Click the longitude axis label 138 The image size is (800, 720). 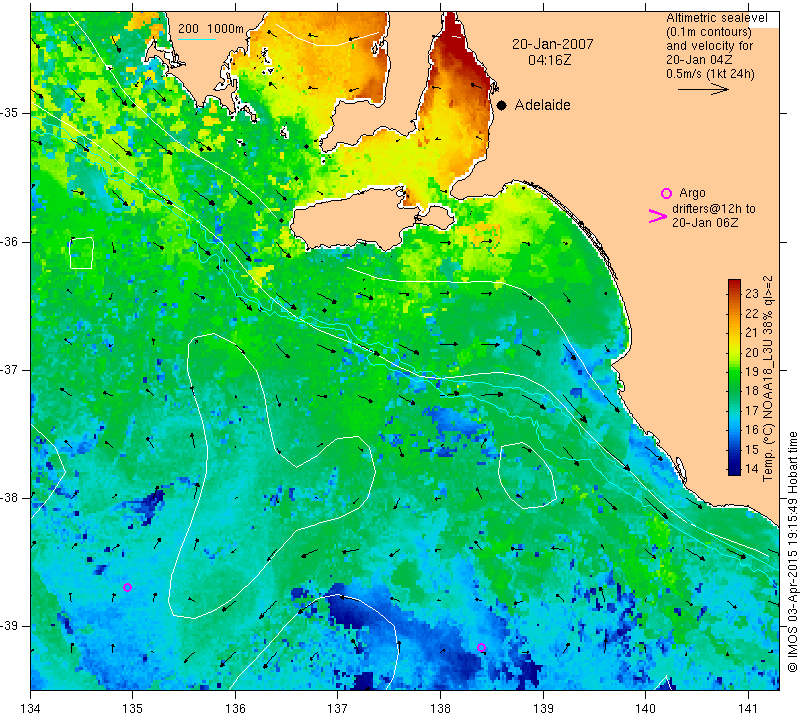pos(440,709)
